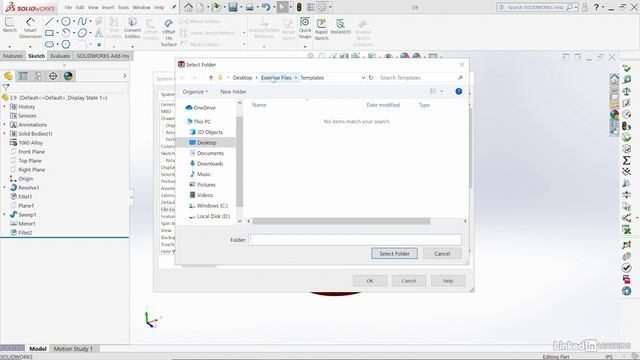This screenshot has width=640, height=360.
Task: Open the File menu
Action: point(68,7)
